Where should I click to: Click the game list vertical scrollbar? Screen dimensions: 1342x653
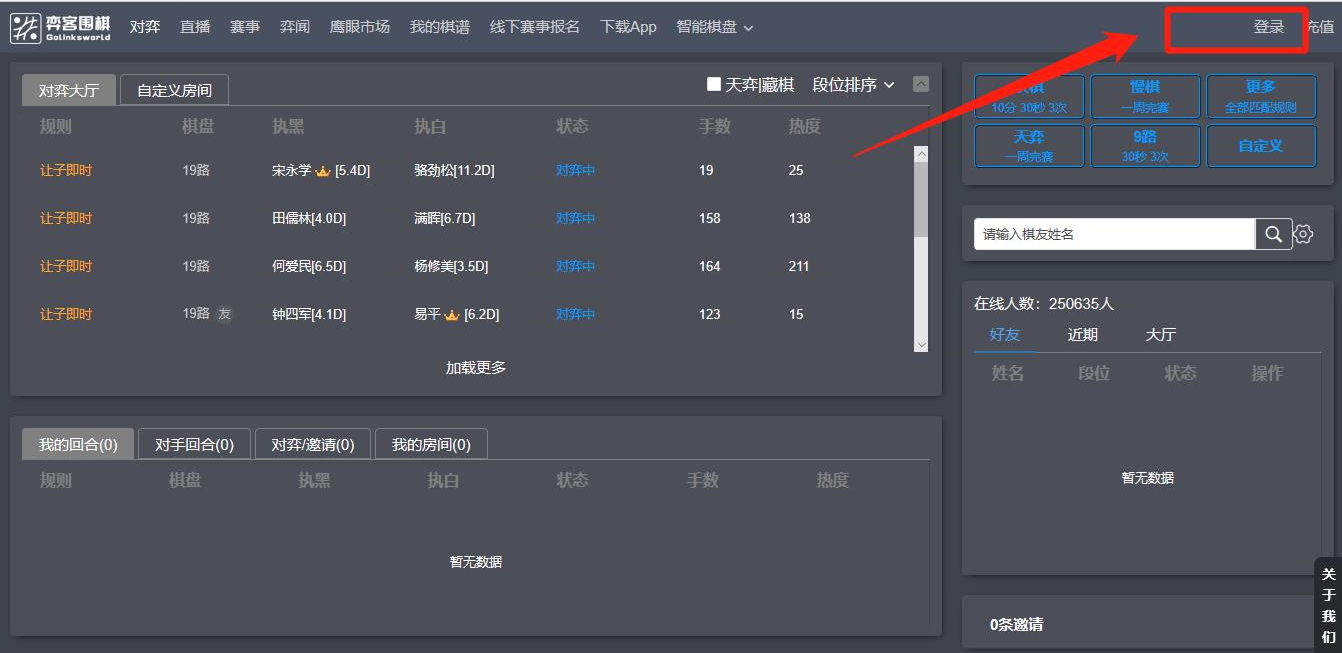click(x=921, y=200)
